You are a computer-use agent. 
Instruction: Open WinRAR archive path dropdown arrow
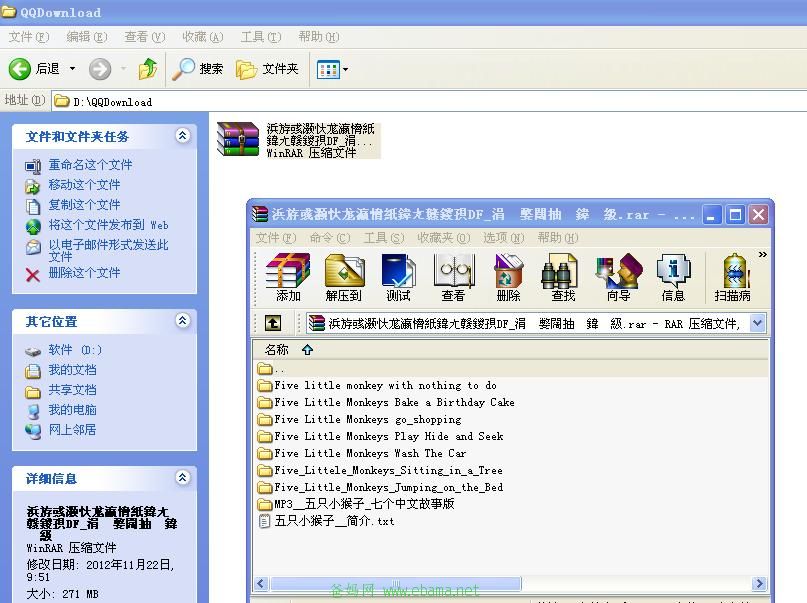757,323
